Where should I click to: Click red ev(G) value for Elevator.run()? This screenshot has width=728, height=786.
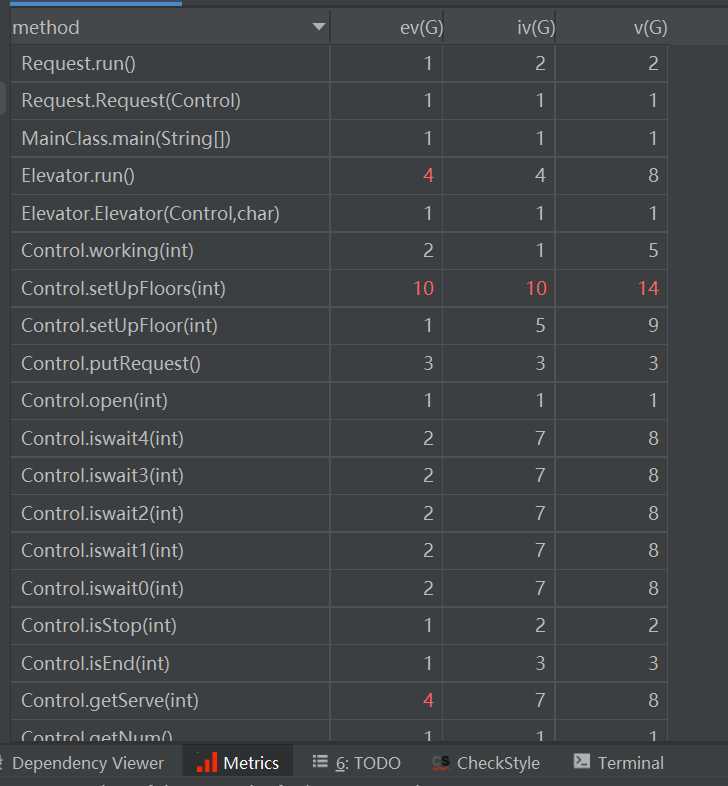tap(427, 175)
